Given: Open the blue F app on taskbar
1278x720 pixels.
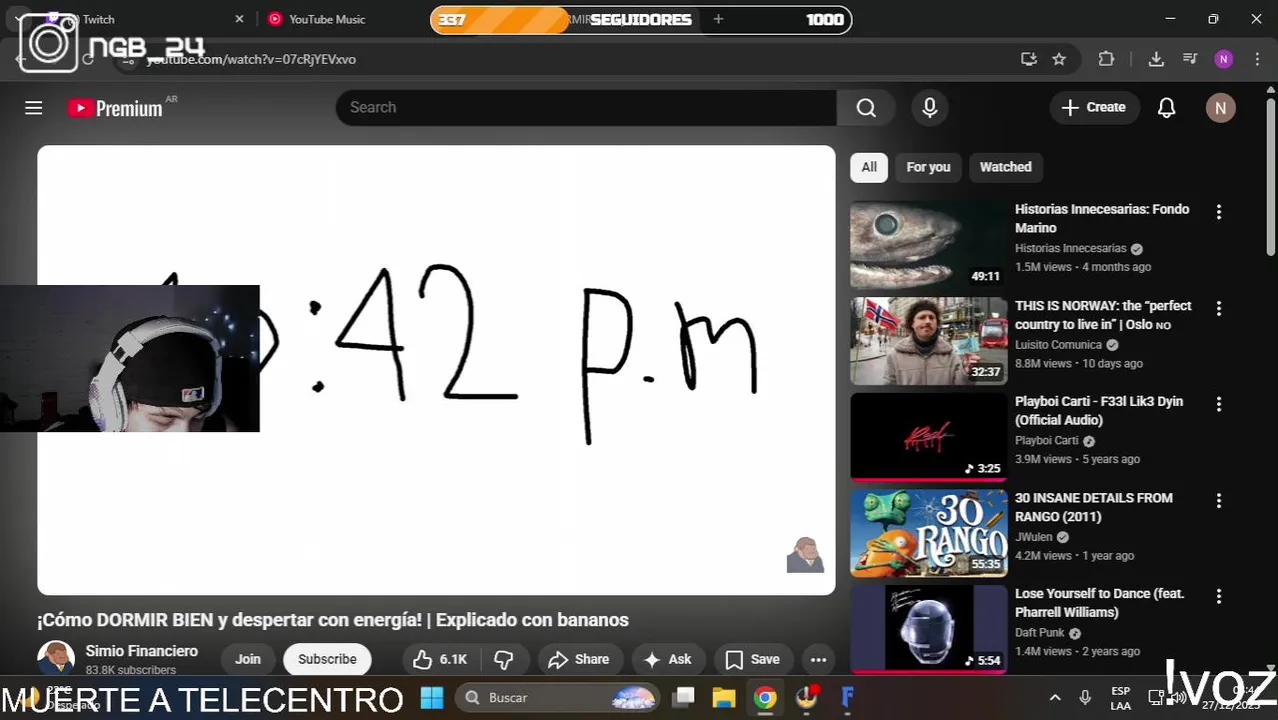Looking at the screenshot, I should pos(847,697).
